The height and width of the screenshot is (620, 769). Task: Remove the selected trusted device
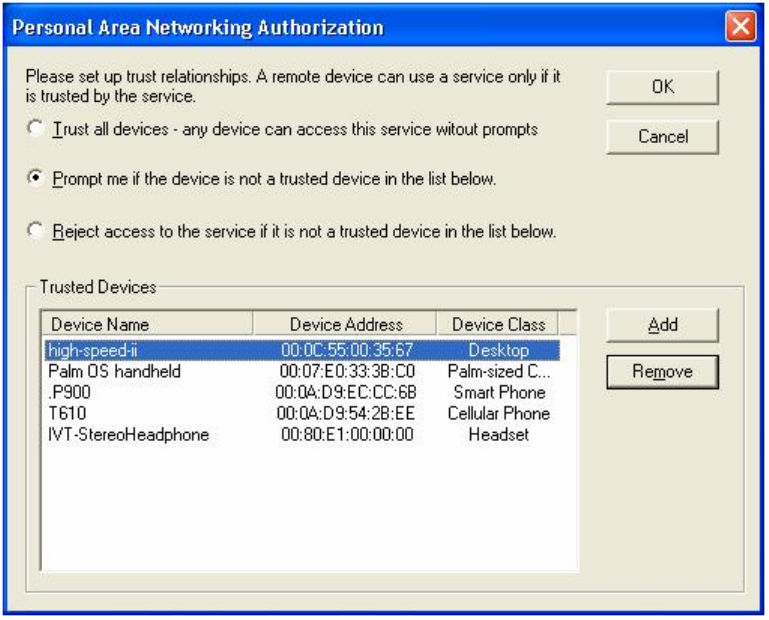pos(662,372)
